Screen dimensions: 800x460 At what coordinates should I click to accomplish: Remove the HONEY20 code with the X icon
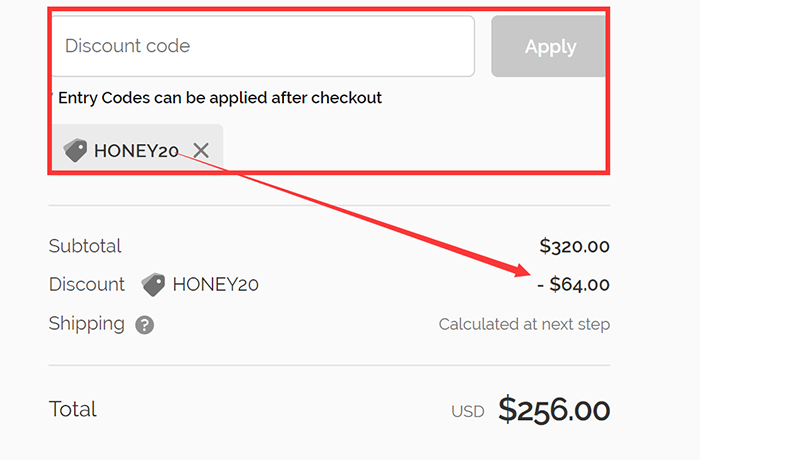point(201,150)
